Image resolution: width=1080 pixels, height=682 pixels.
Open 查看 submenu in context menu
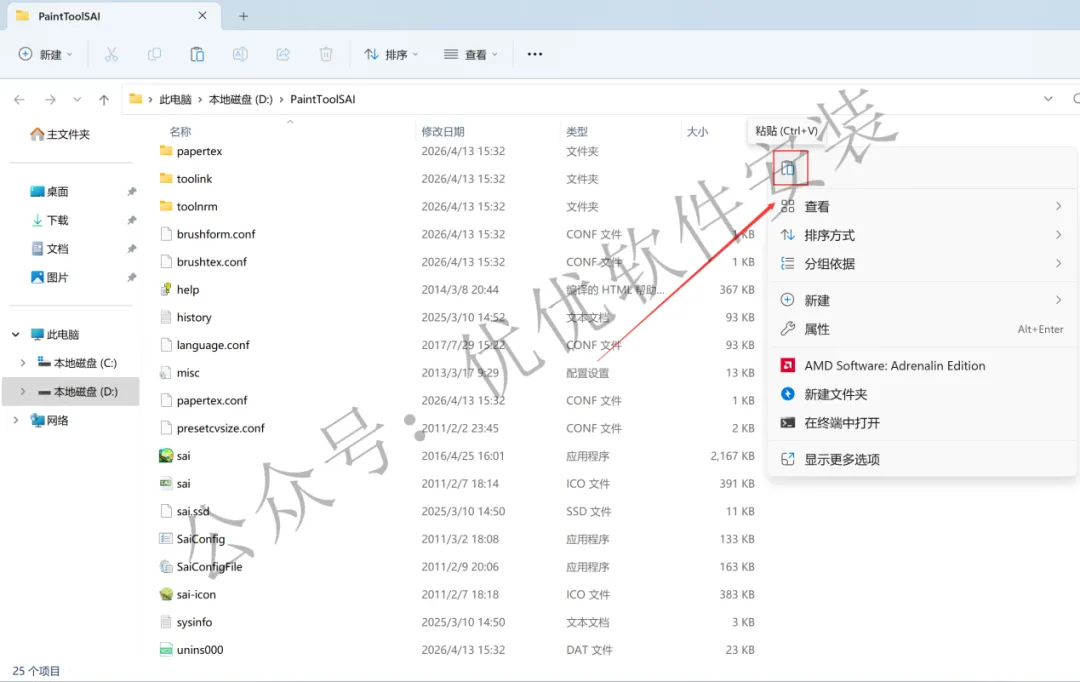(x=922, y=207)
